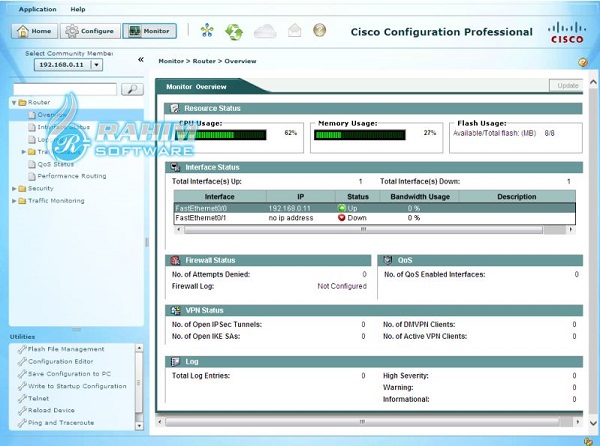600x446 pixels.
Task: Click the Cisco logo
Action: (x=567, y=32)
